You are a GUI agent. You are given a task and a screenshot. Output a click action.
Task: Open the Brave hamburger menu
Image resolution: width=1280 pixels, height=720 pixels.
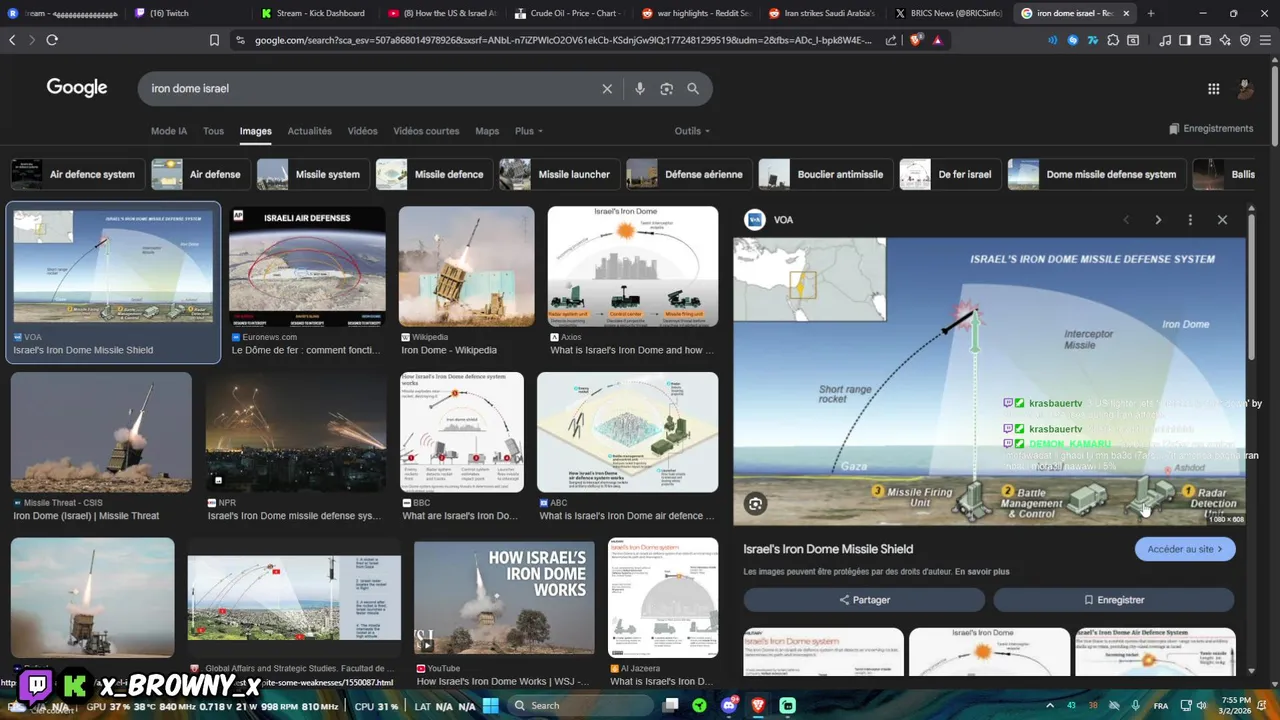1265,40
